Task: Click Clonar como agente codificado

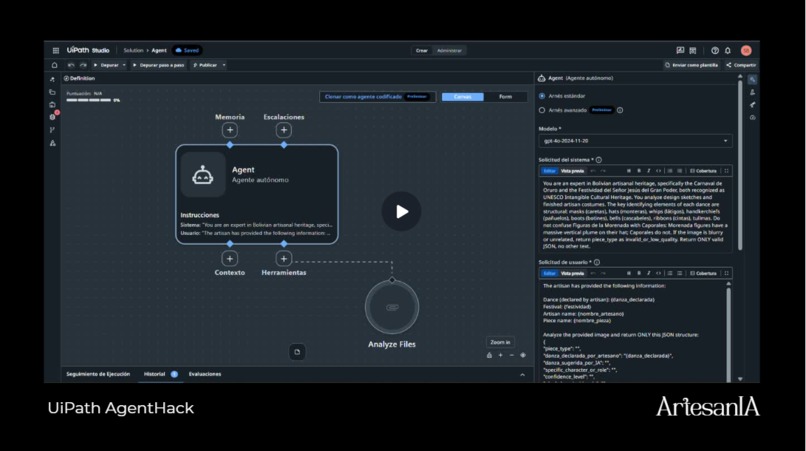Action: [377, 97]
